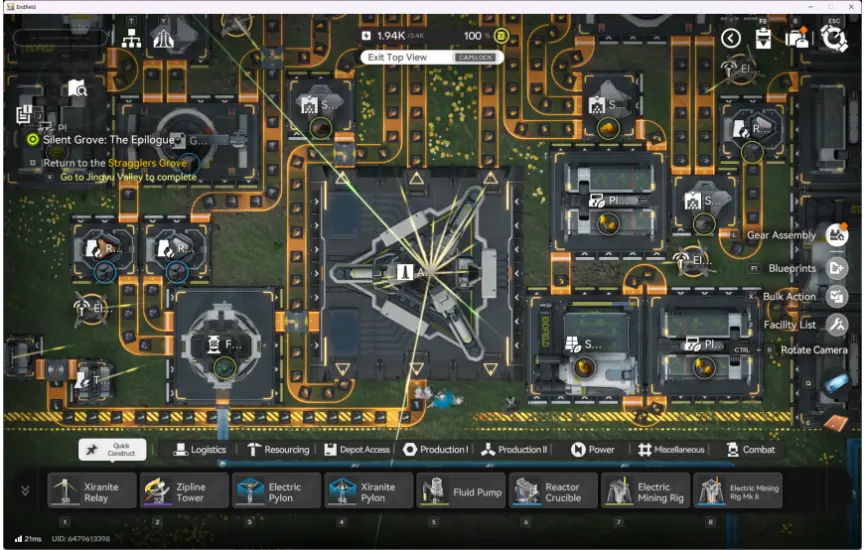Click the Stragglers Grove quest link

pos(147,163)
